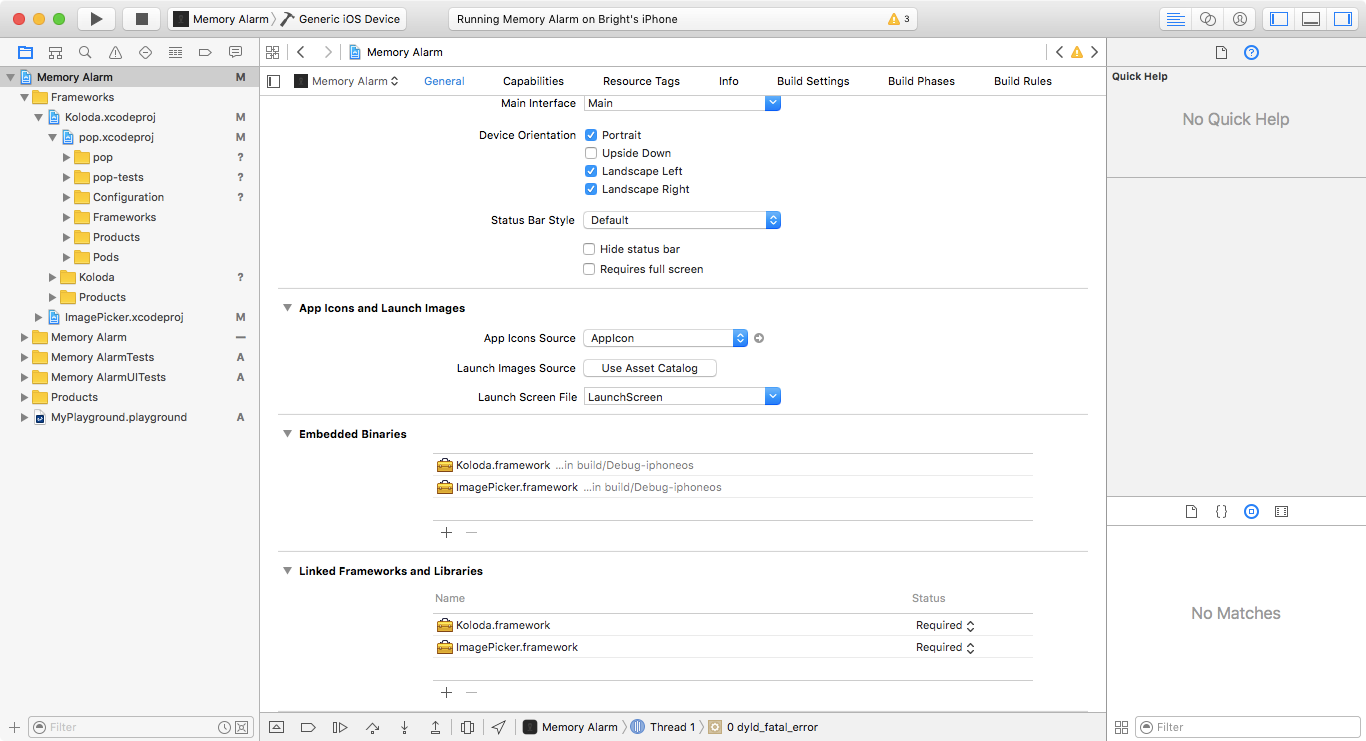Enable Requires full screen

pos(589,269)
